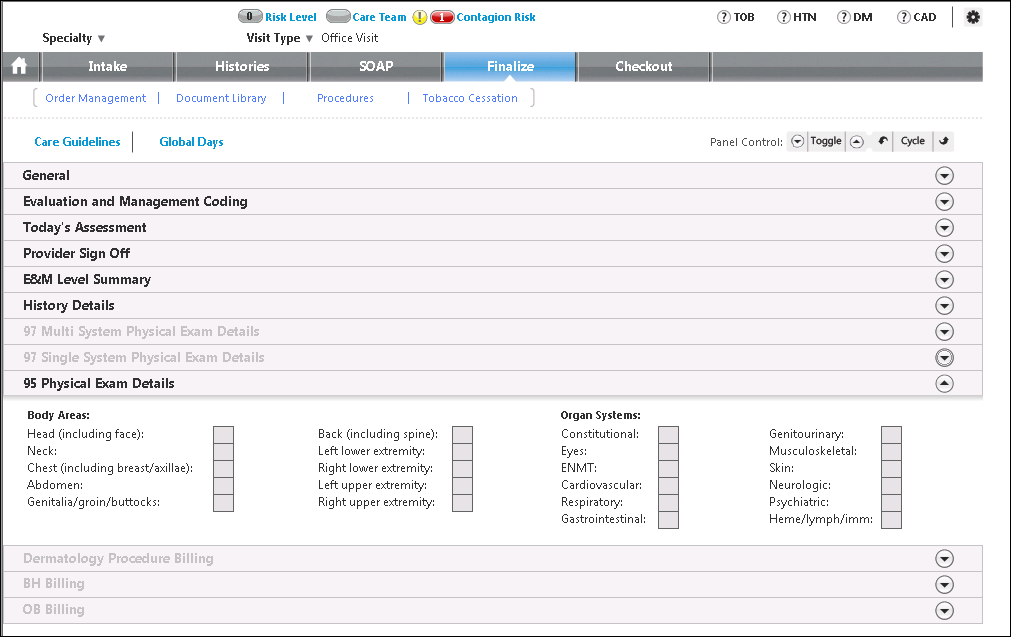Cycle panels forward with right curved arrow

943,141
